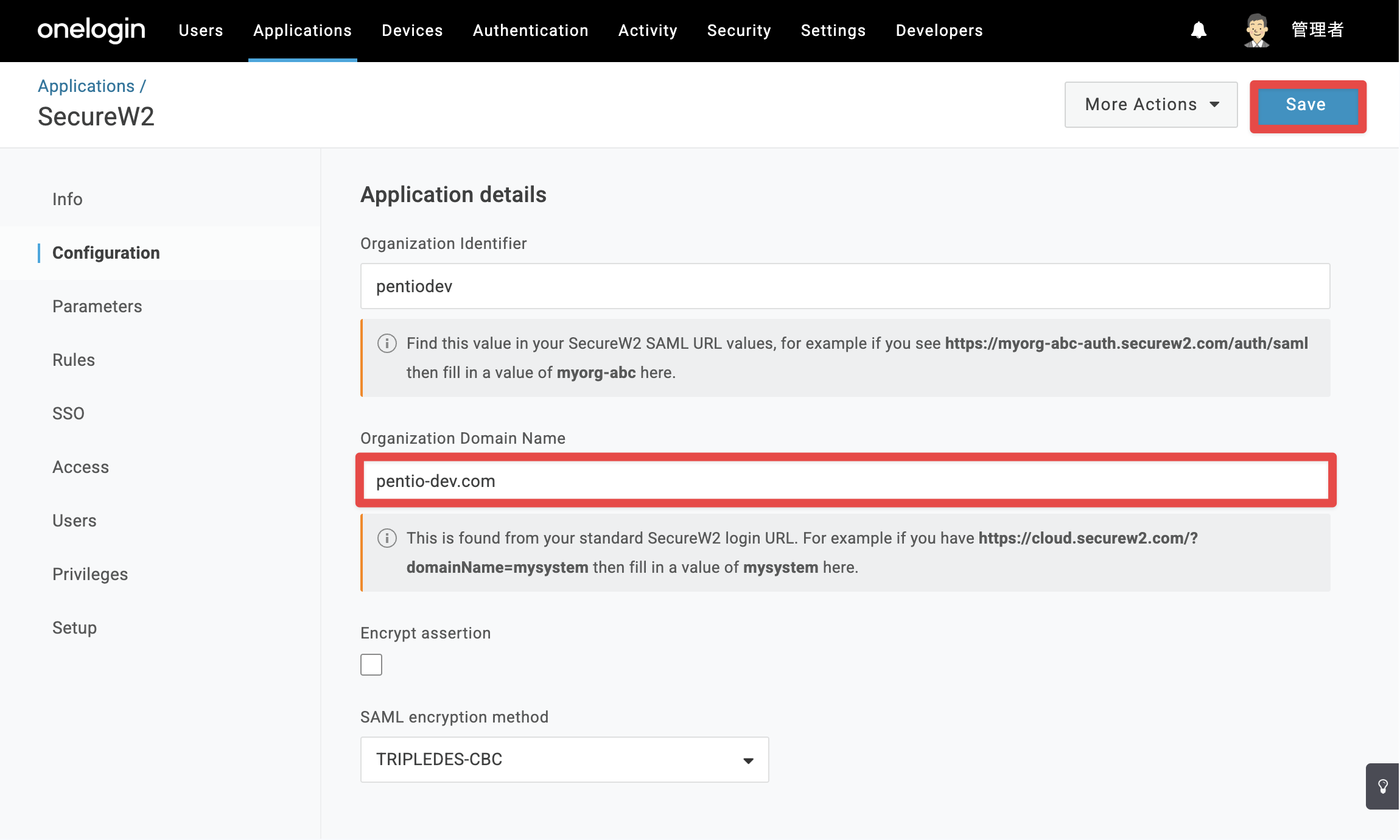Image resolution: width=1400 pixels, height=840 pixels.
Task: Toggle the Encrypt assertion checkbox
Action: 371,665
